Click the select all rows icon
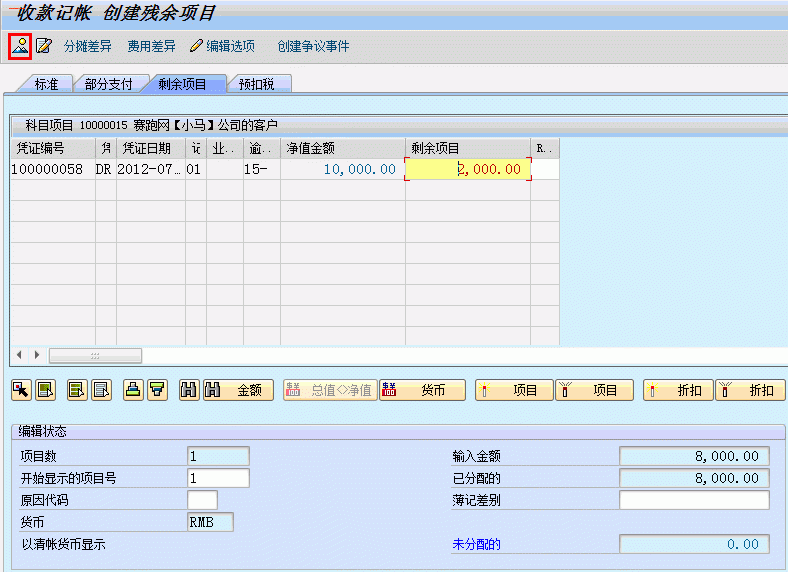 click(77, 390)
